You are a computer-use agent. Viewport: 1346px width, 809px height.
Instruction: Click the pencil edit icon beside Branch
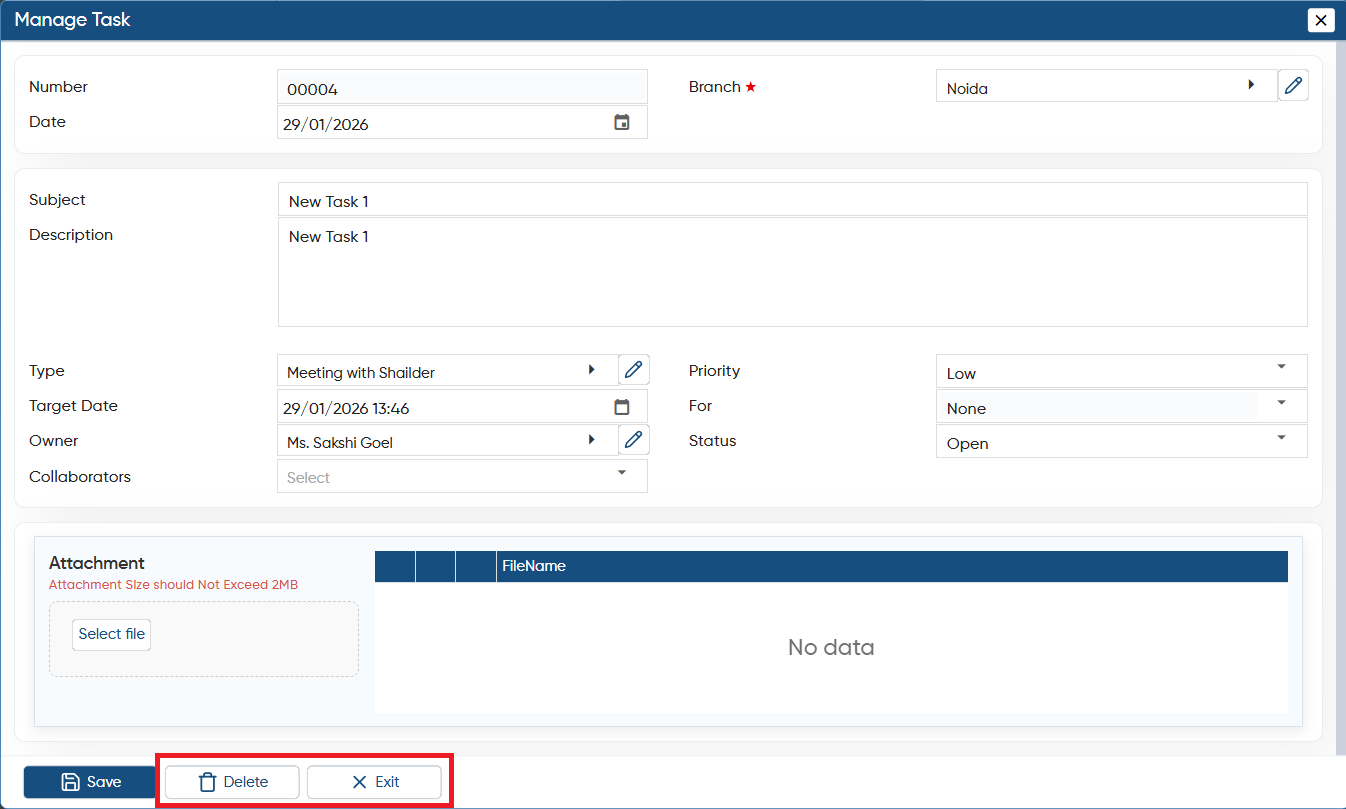(x=1293, y=86)
